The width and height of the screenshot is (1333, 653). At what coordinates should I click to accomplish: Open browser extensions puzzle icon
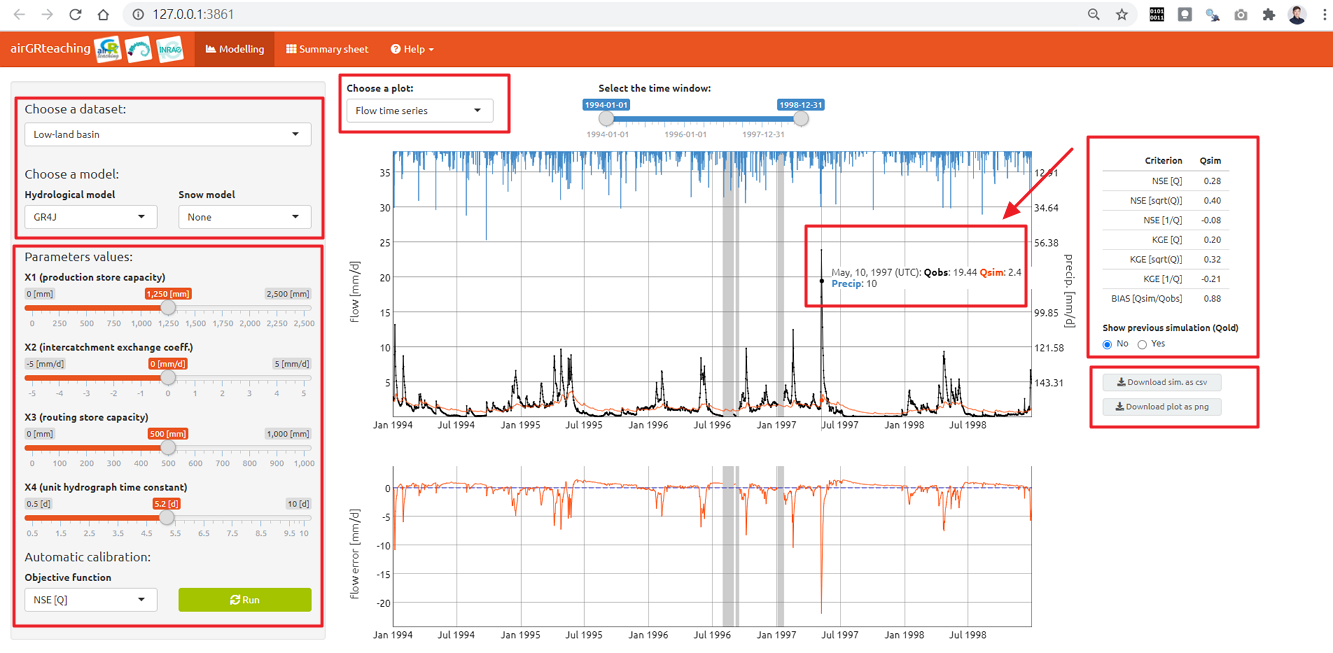(x=1269, y=15)
